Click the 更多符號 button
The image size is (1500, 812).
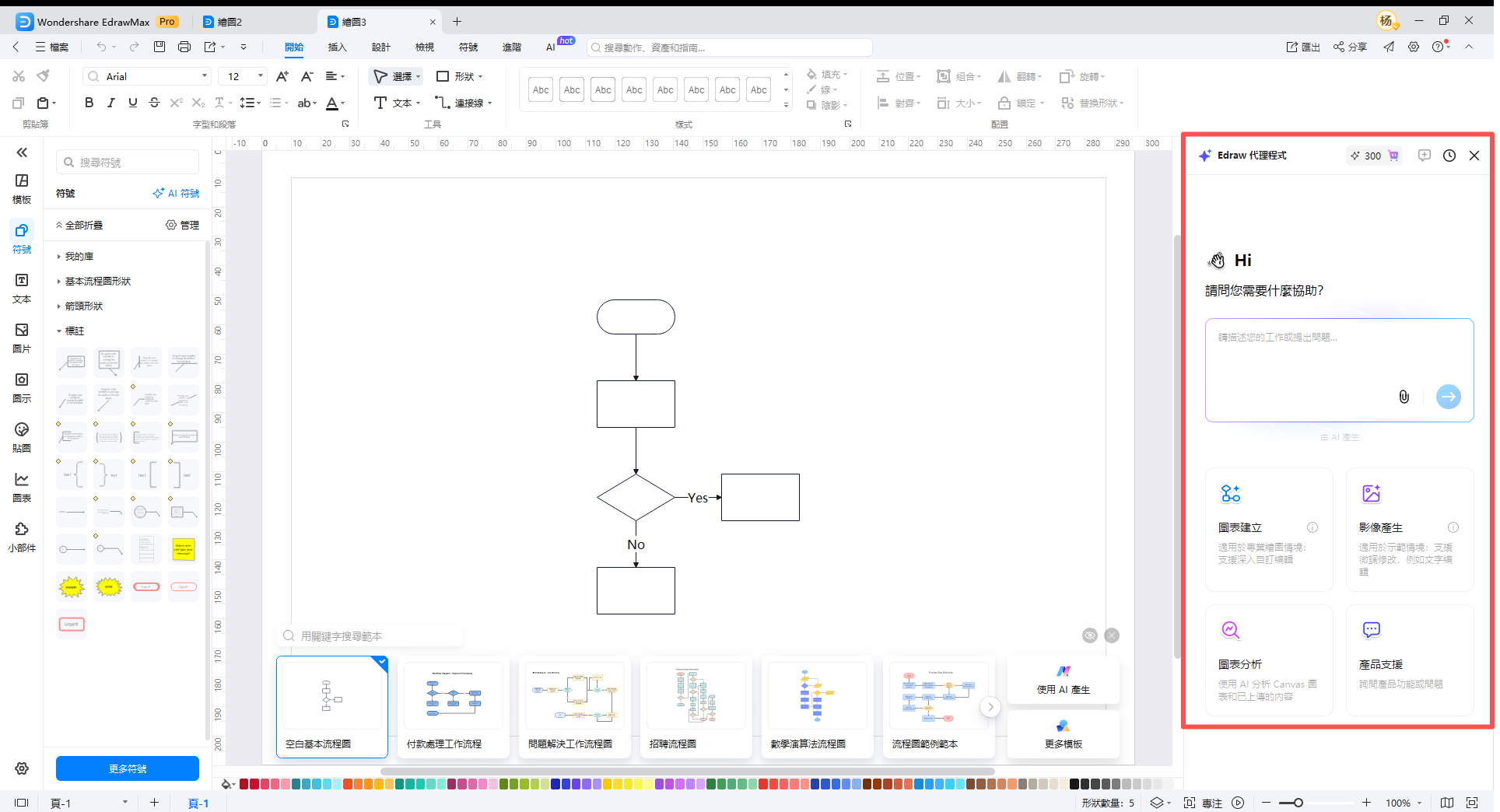click(x=128, y=768)
